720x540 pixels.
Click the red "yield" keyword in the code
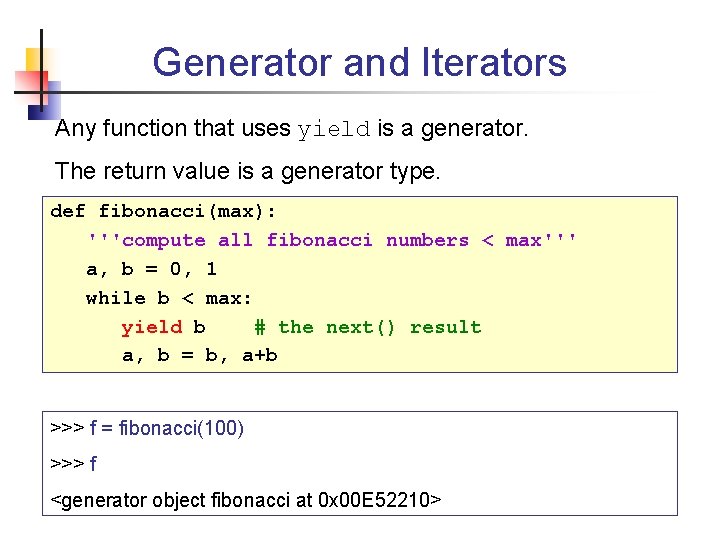coord(152,327)
